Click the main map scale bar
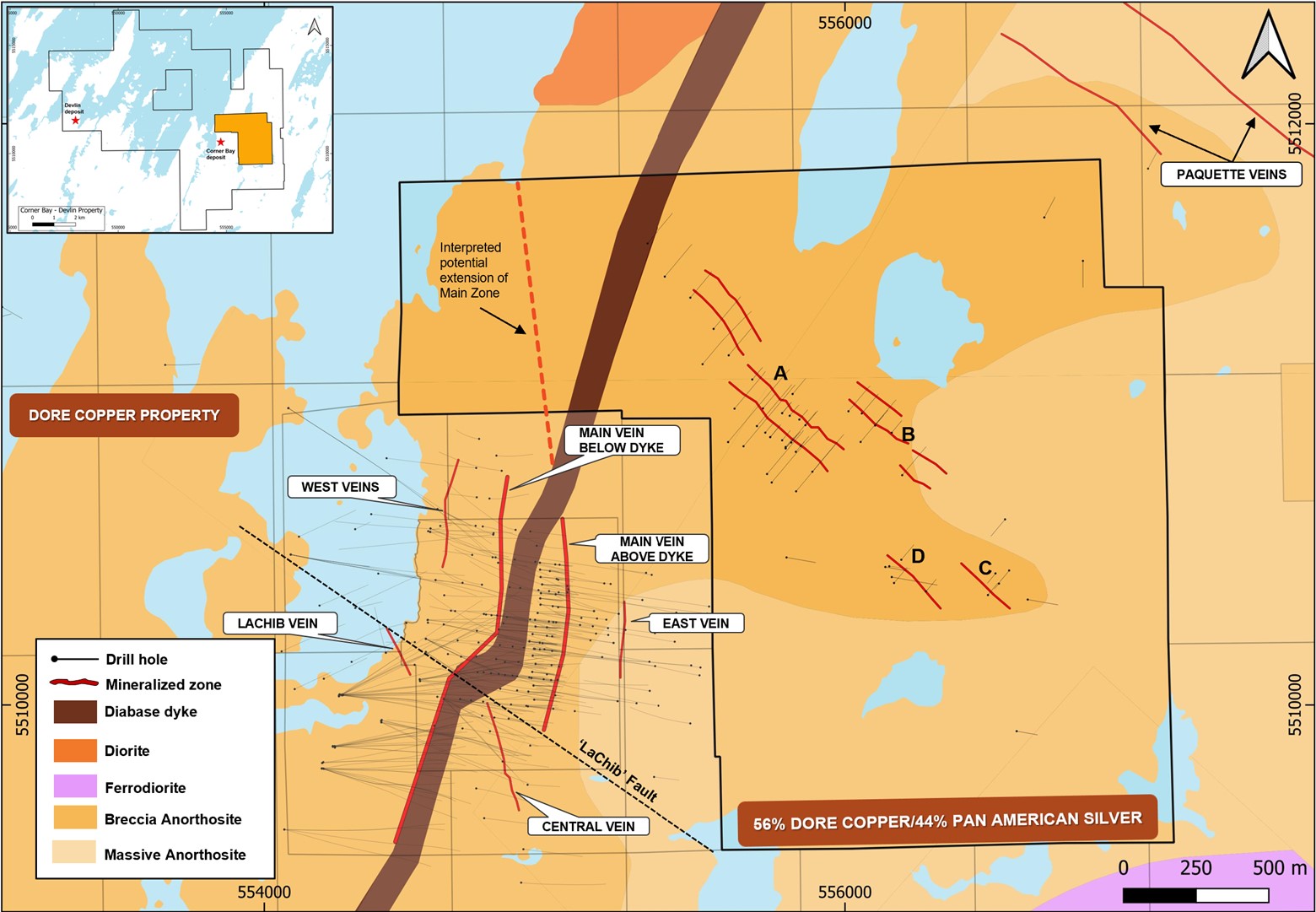1316x912 pixels. [1196, 894]
